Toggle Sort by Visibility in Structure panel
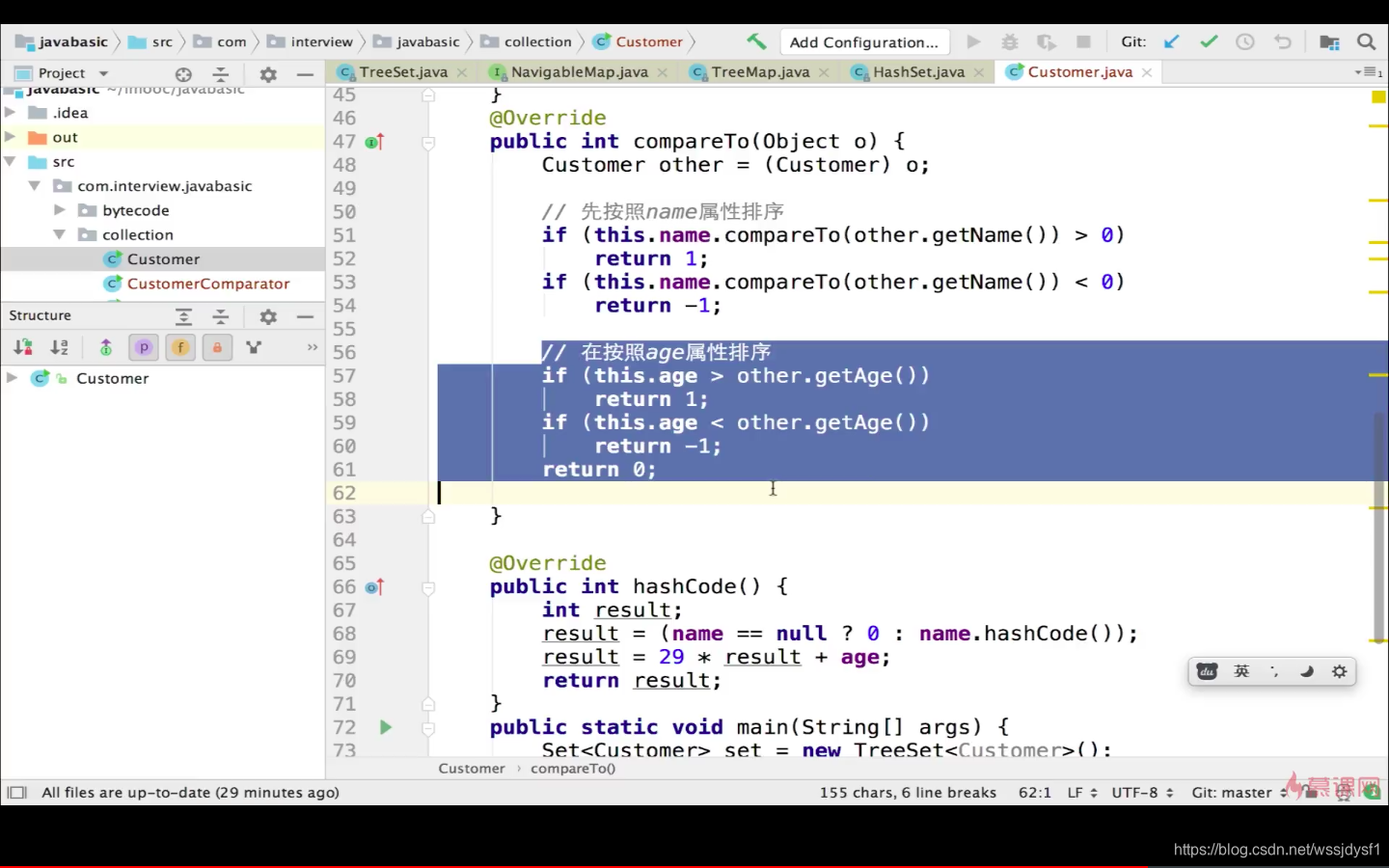This screenshot has width=1389, height=868. pyautogui.click(x=23, y=347)
